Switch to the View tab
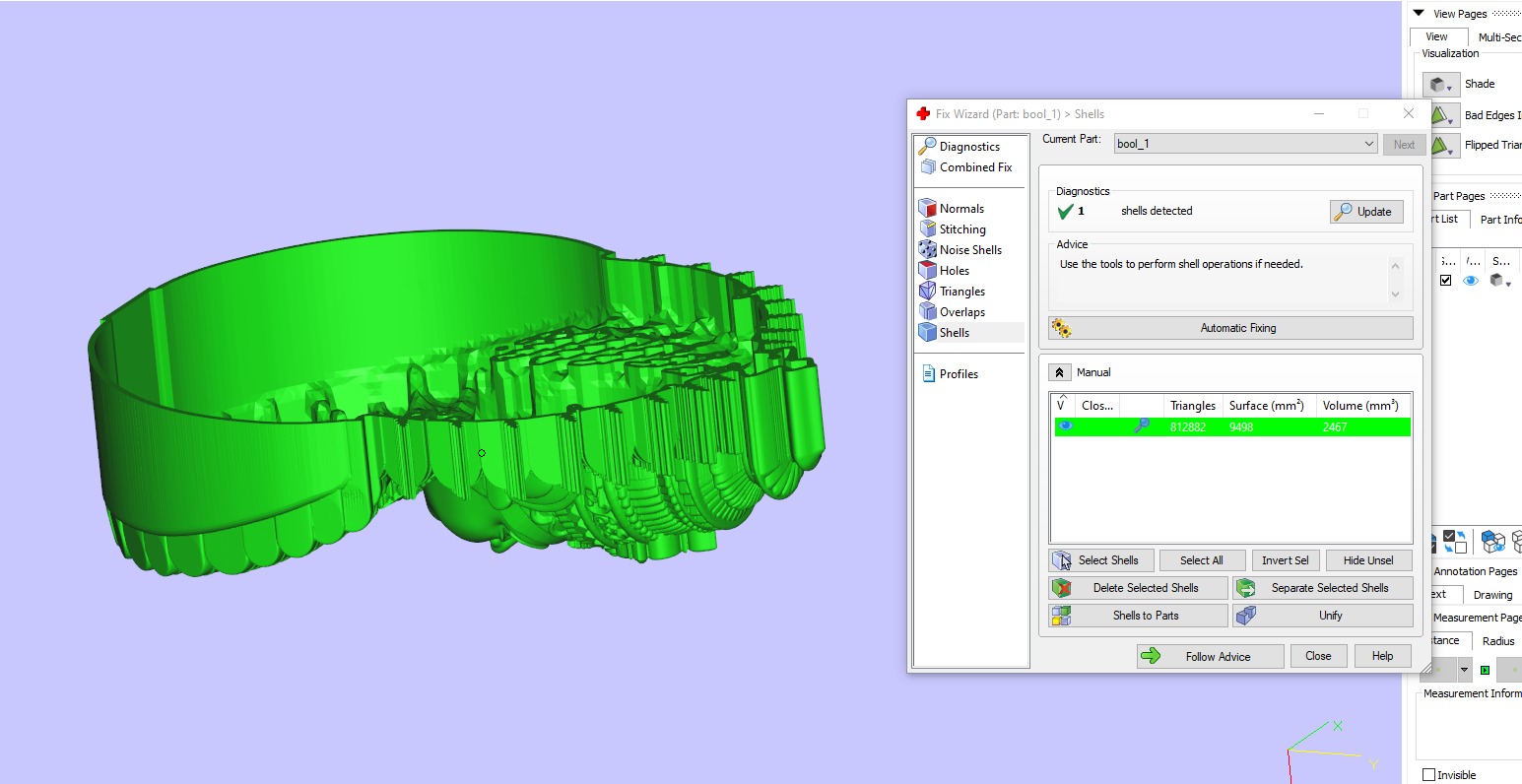1522x784 pixels. (x=1436, y=36)
